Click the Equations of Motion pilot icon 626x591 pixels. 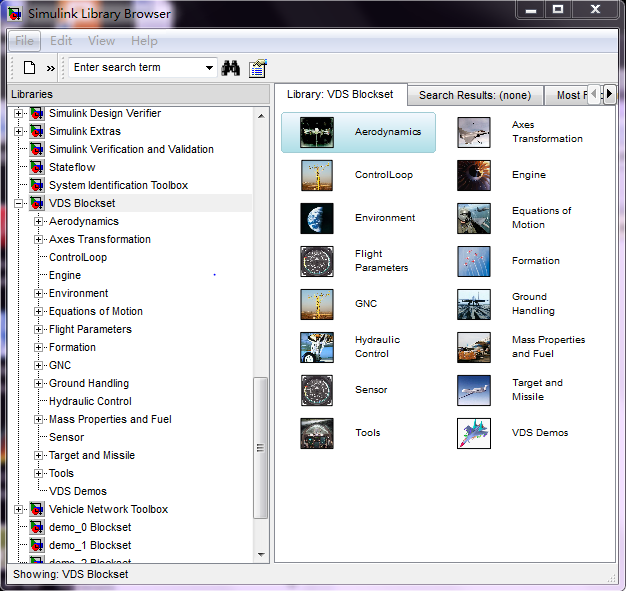473,218
